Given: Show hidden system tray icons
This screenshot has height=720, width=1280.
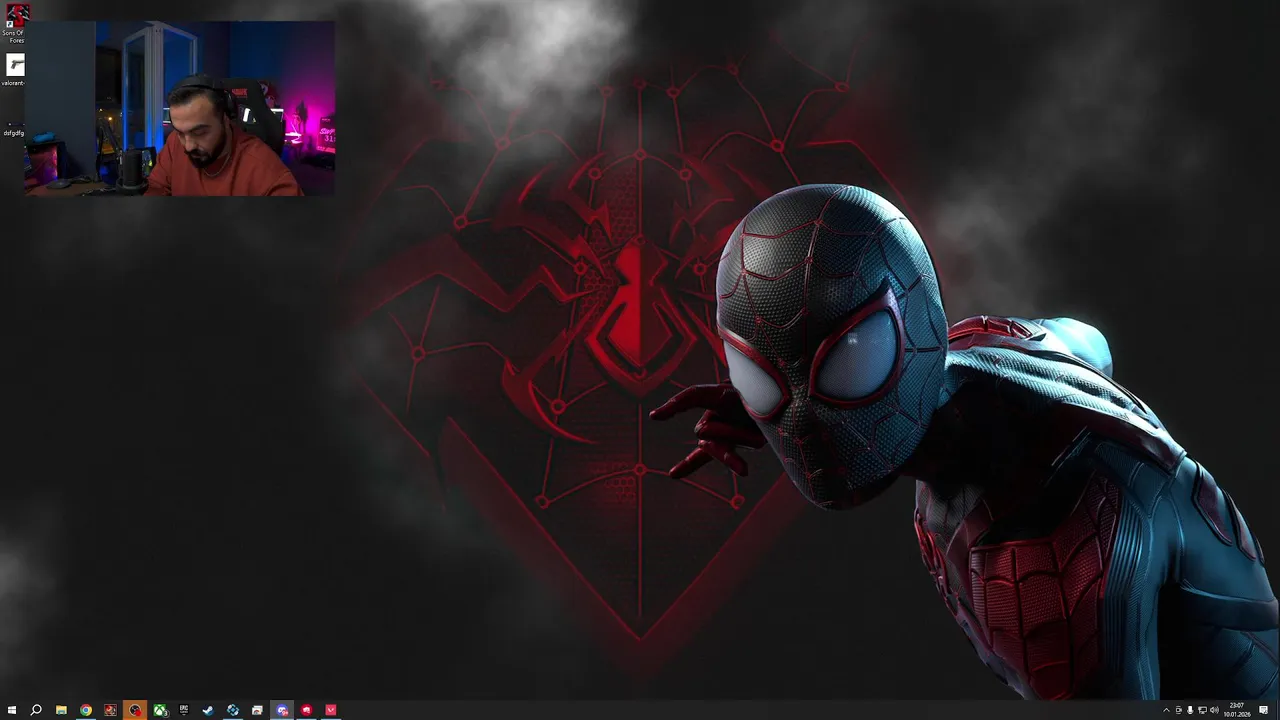Looking at the screenshot, I should coord(1166,710).
